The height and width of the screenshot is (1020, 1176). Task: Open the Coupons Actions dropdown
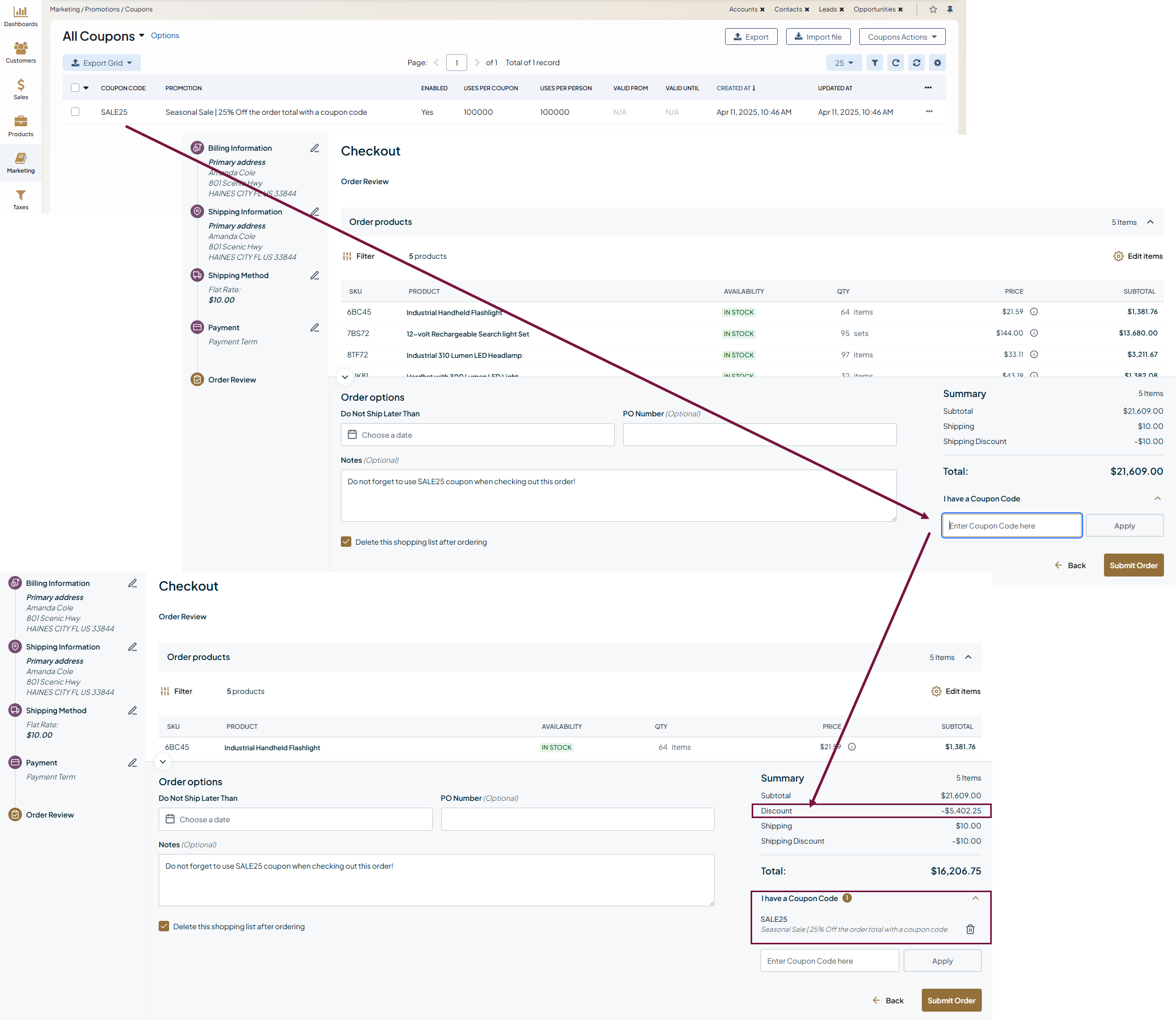(901, 37)
